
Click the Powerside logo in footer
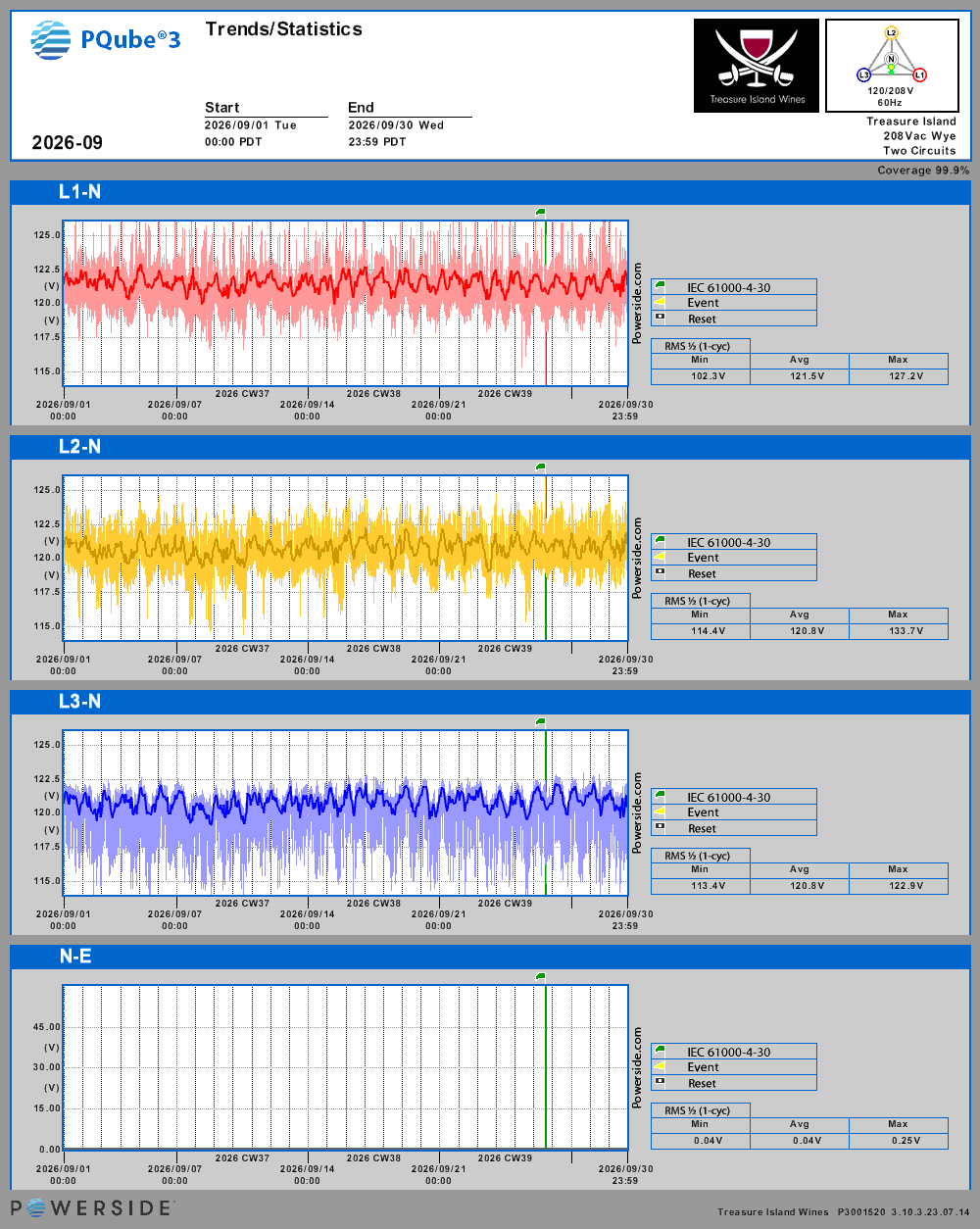coord(92,1207)
